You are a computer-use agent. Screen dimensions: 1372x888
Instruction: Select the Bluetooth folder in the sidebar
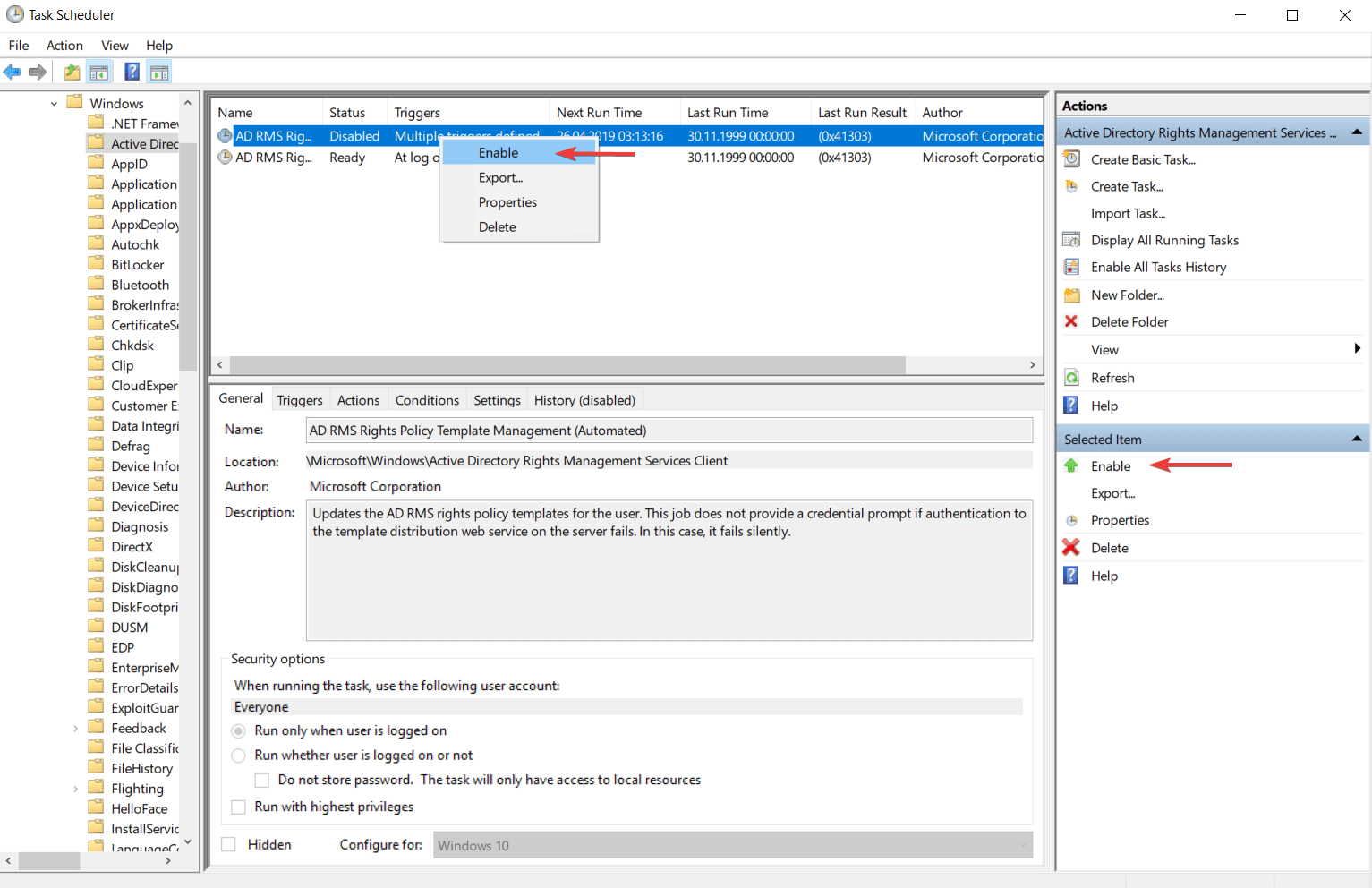coord(141,284)
